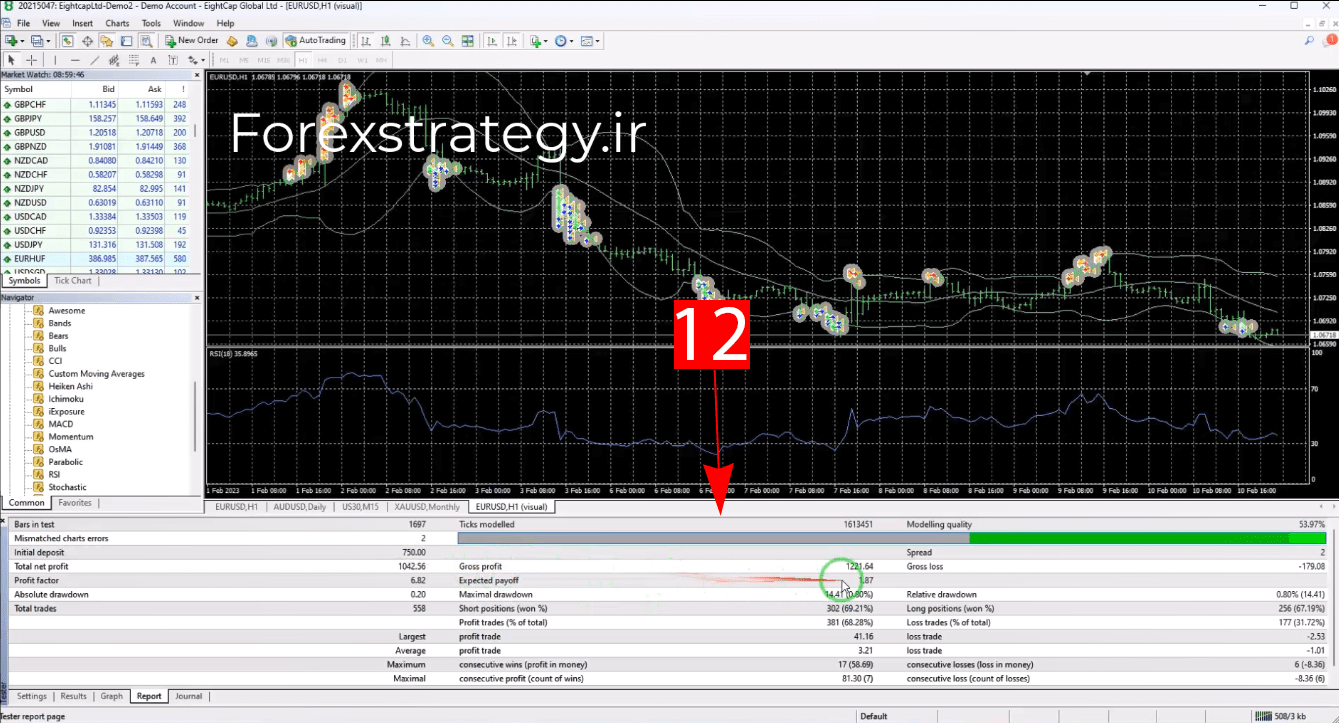This screenshot has width=1339, height=723.
Task: Click the New Order button
Action: 192,41
